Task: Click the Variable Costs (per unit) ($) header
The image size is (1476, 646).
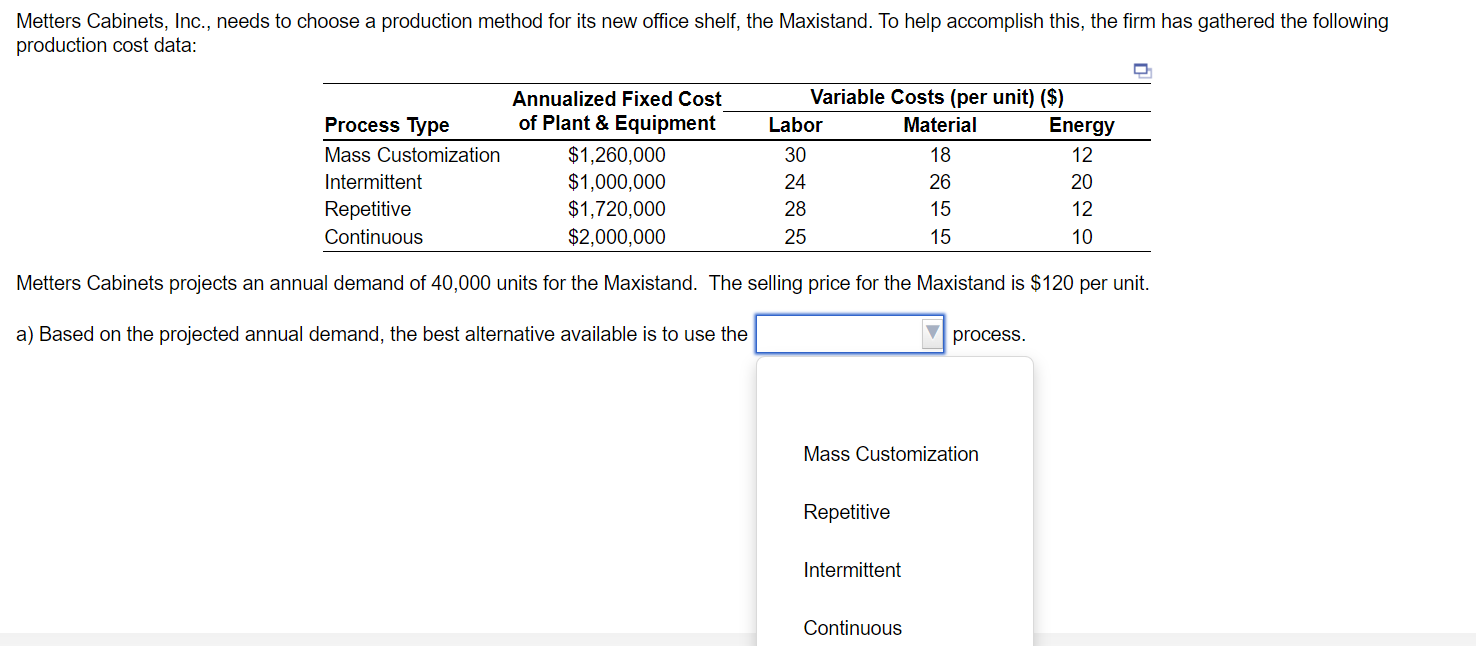Action: point(937,97)
